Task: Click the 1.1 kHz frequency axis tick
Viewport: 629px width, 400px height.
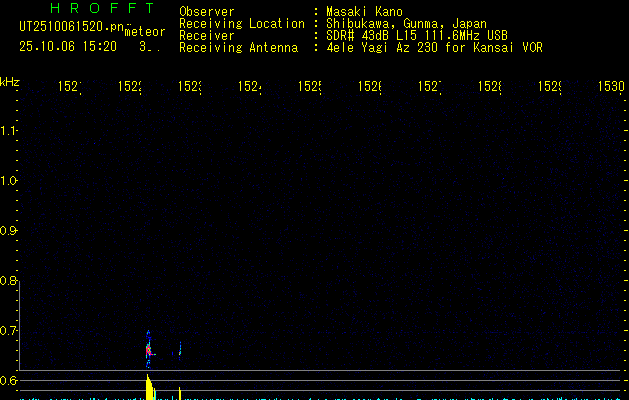Action: click(10, 131)
